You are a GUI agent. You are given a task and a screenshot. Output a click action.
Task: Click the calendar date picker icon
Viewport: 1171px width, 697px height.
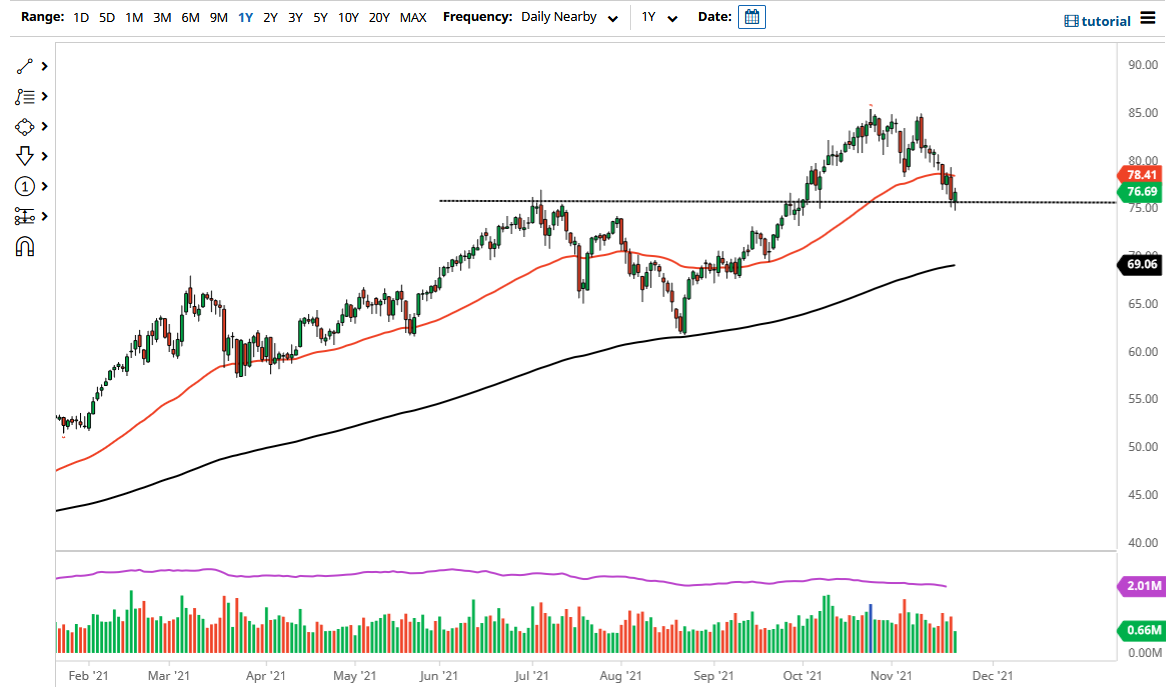point(750,16)
